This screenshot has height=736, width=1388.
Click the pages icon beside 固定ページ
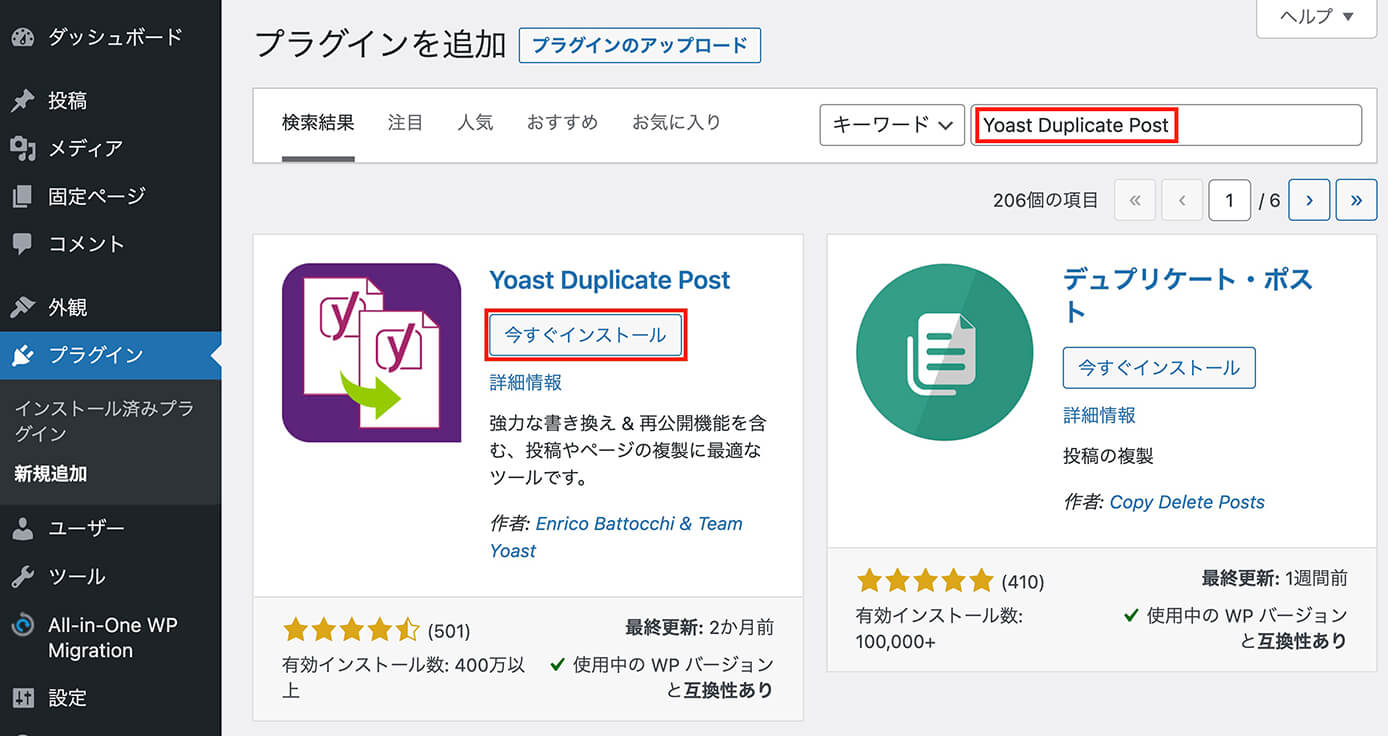[x=23, y=196]
